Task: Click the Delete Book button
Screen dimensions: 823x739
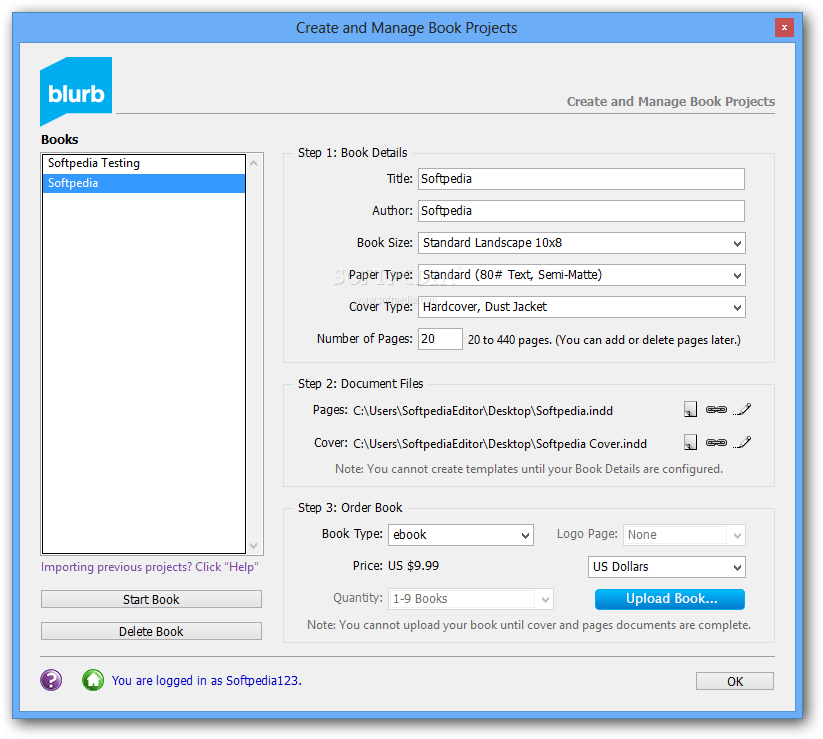Action: click(x=151, y=631)
